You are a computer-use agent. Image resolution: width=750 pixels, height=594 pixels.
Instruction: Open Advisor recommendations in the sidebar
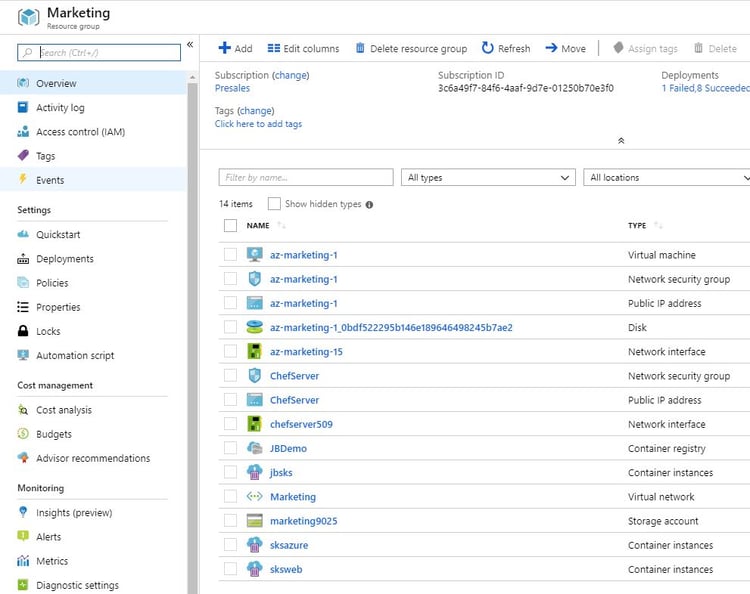[93, 458]
